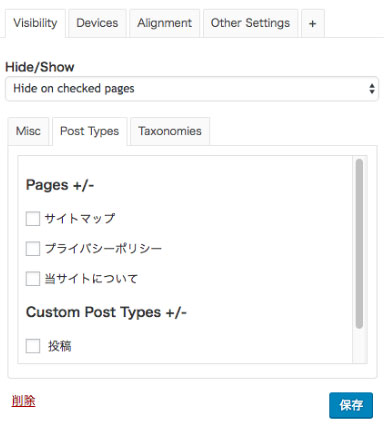Check the 投稿 checkbox
Image resolution: width=385 pixels, height=428 pixels.
click(33, 346)
